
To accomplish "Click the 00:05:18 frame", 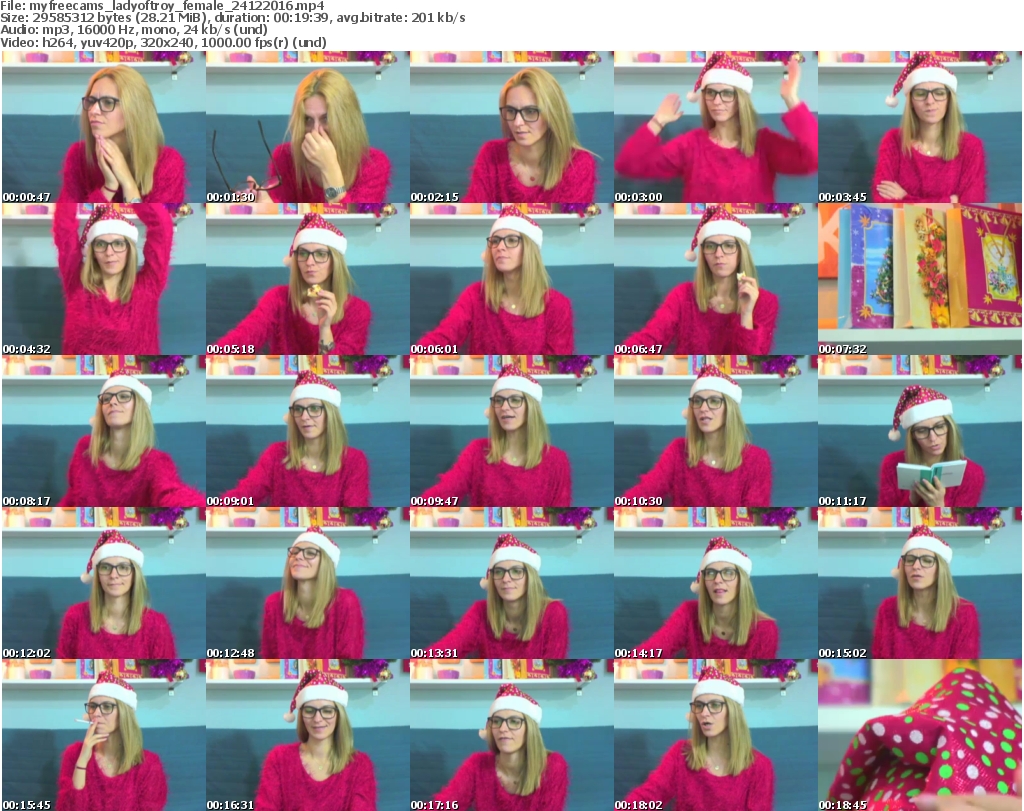I will 308,279.
